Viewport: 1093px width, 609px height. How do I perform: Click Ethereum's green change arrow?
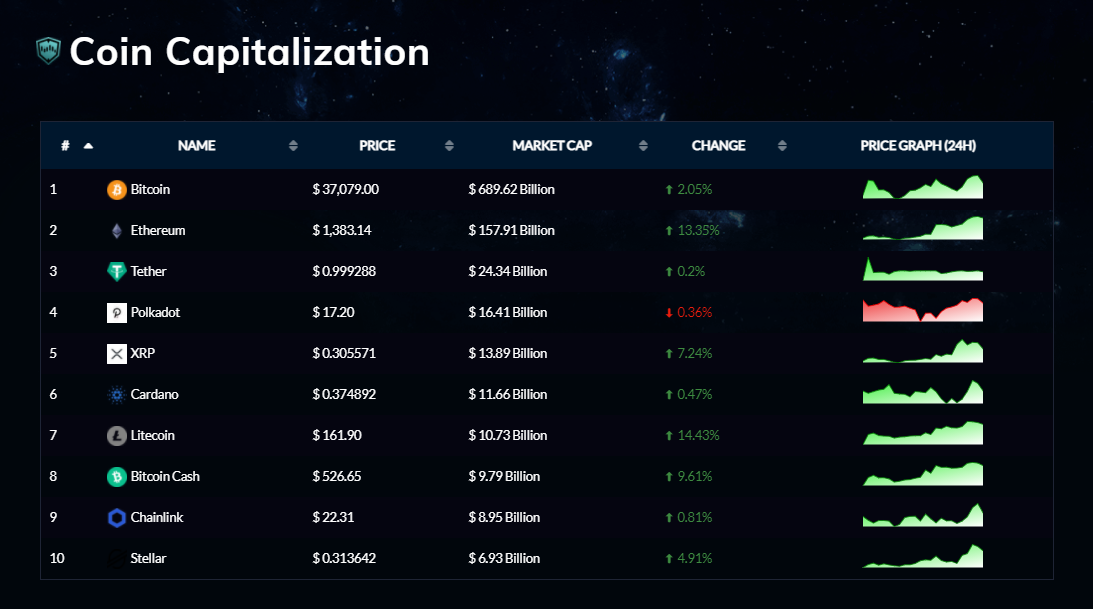(x=669, y=231)
